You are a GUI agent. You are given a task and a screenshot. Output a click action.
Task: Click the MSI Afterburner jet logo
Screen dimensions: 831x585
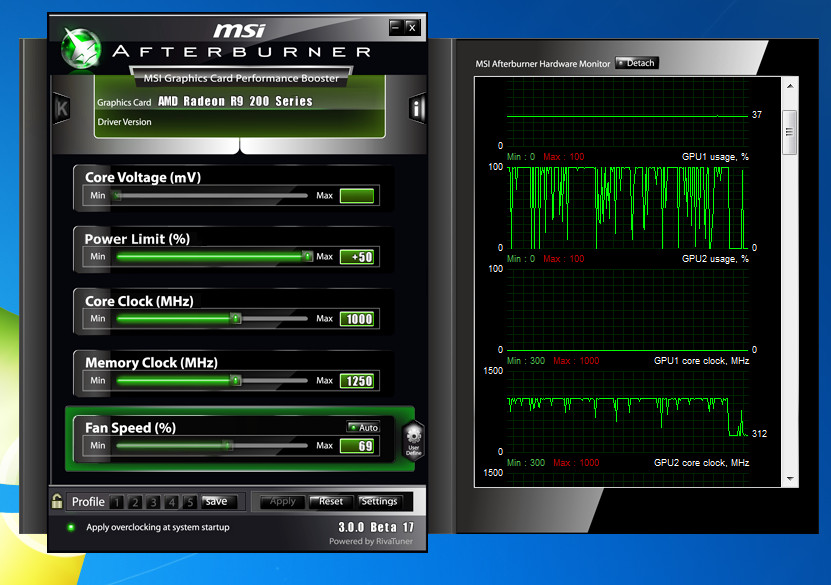81,48
